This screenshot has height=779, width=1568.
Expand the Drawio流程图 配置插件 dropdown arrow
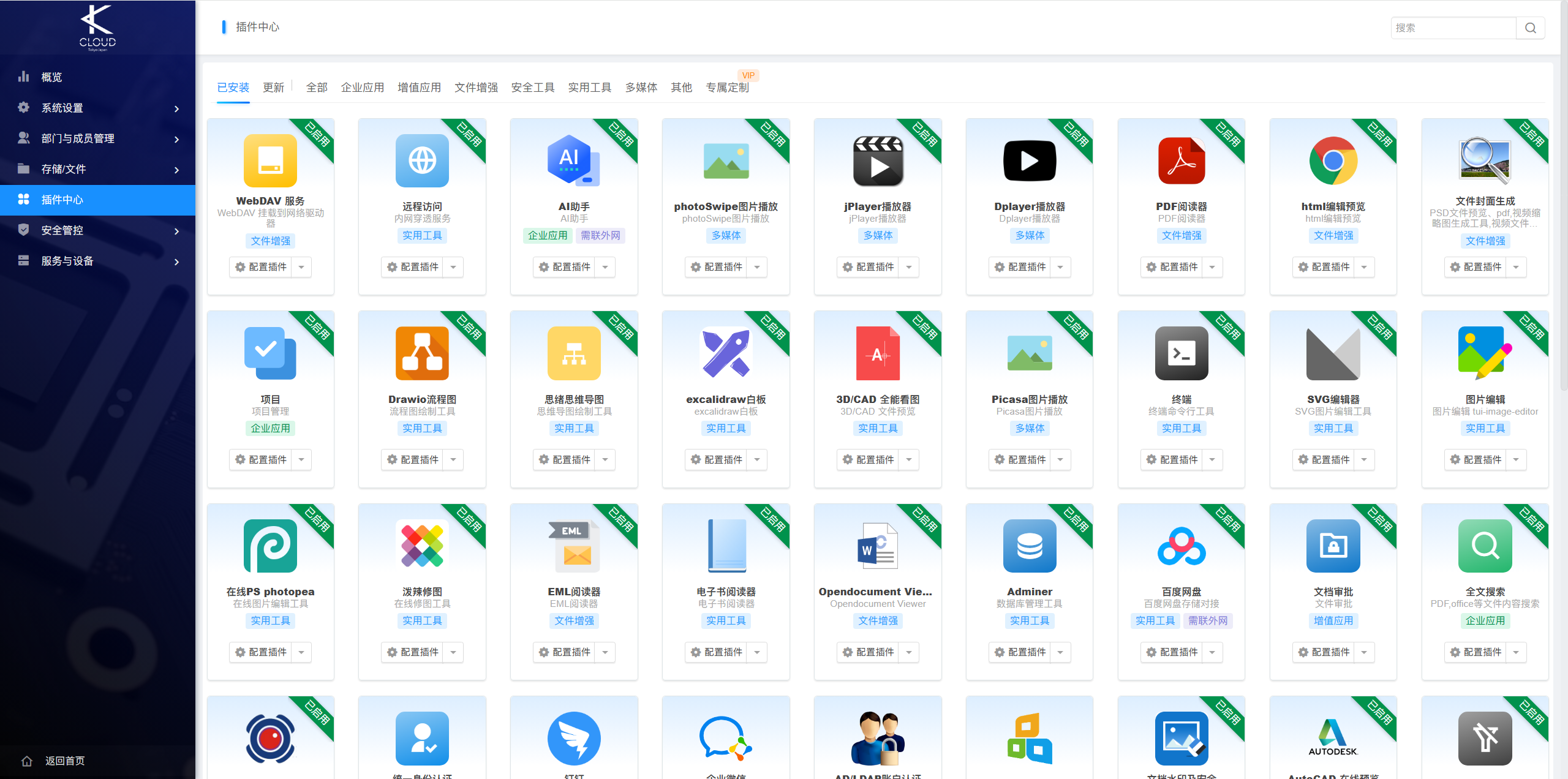pyautogui.click(x=453, y=460)
